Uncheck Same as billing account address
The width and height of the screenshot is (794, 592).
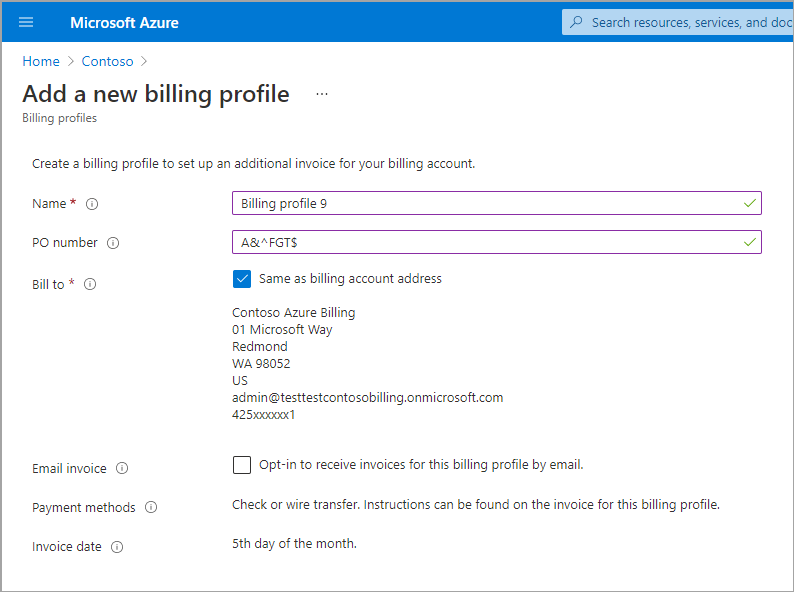242,279
